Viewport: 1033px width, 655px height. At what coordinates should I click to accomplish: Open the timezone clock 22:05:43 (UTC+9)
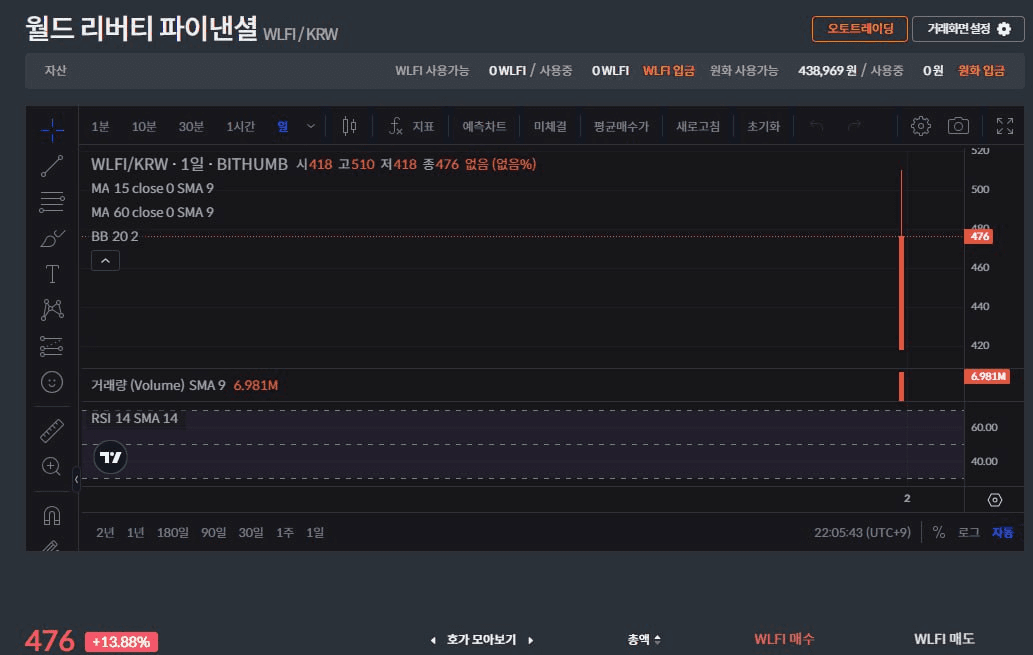coord(862,532)
